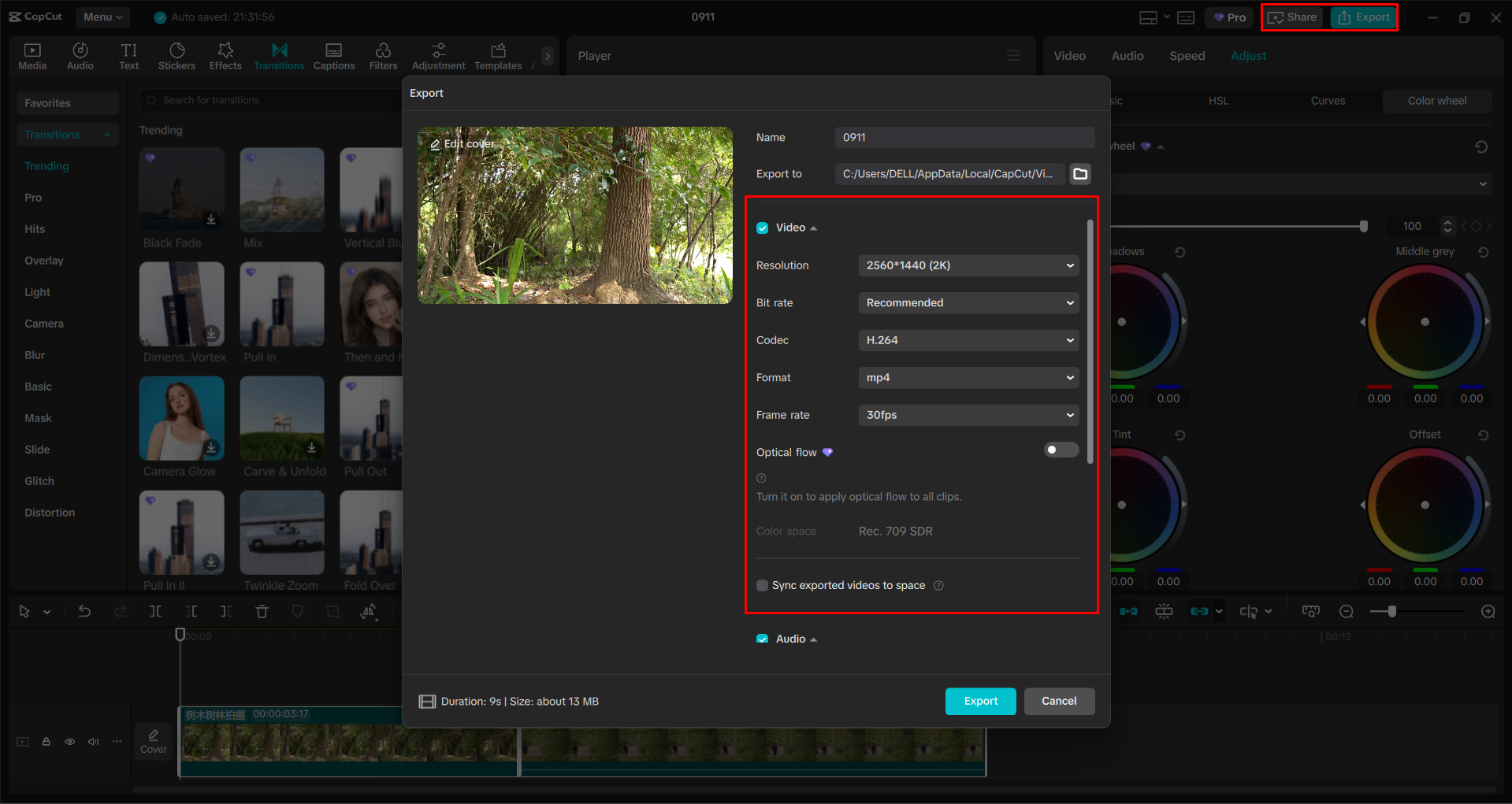Select the Effects tool
Image resolution: width=1512 pixels, height=804 pixels.
225,55
